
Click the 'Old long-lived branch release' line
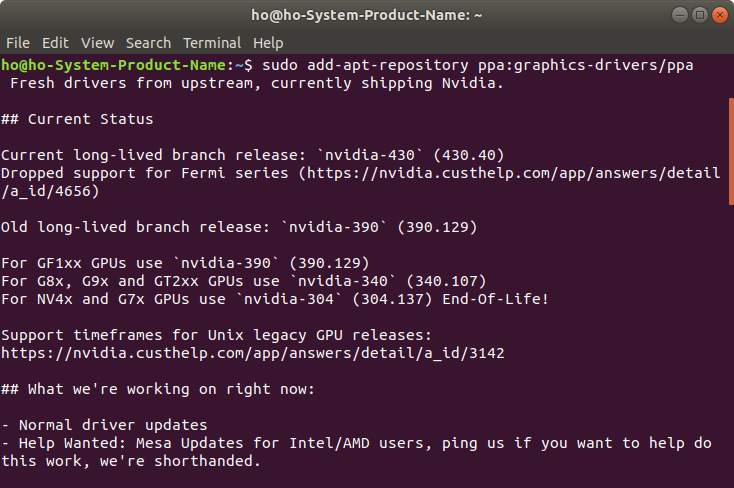pos(239,227)
